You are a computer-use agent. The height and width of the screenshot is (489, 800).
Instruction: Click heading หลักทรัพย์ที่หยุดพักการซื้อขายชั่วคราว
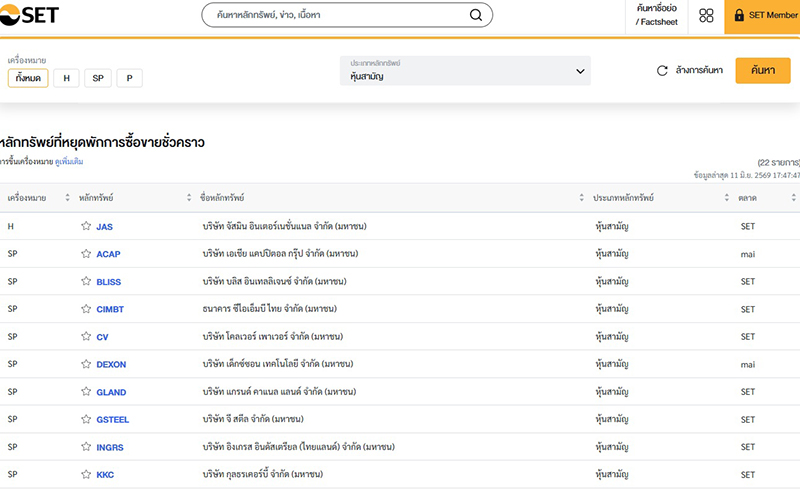pyautogui.click(x=102, y=142)
